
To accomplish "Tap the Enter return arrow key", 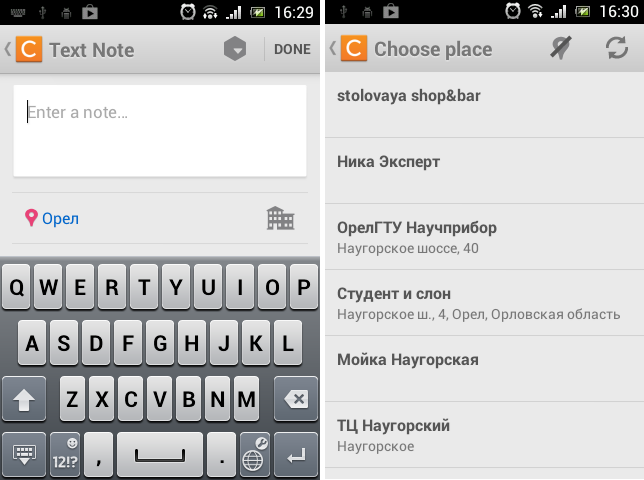I will coord(296,455).
